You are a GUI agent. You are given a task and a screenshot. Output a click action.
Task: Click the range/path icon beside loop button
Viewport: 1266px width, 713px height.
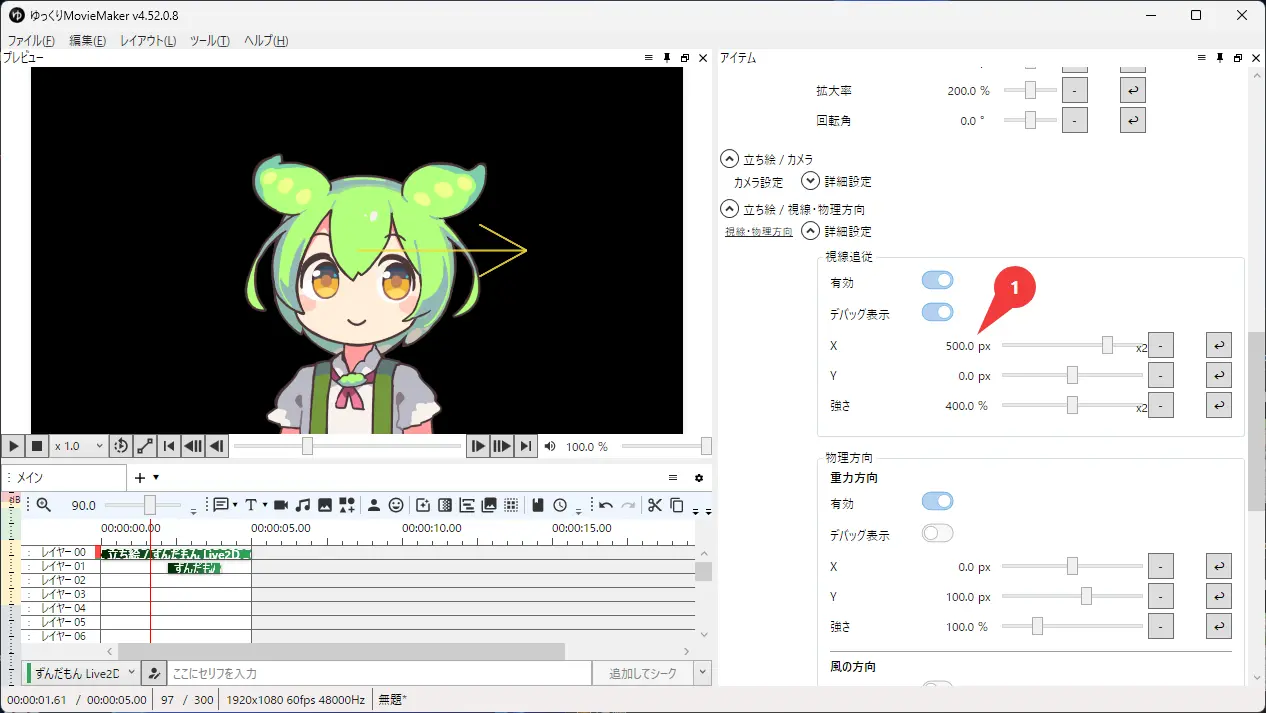145,446
